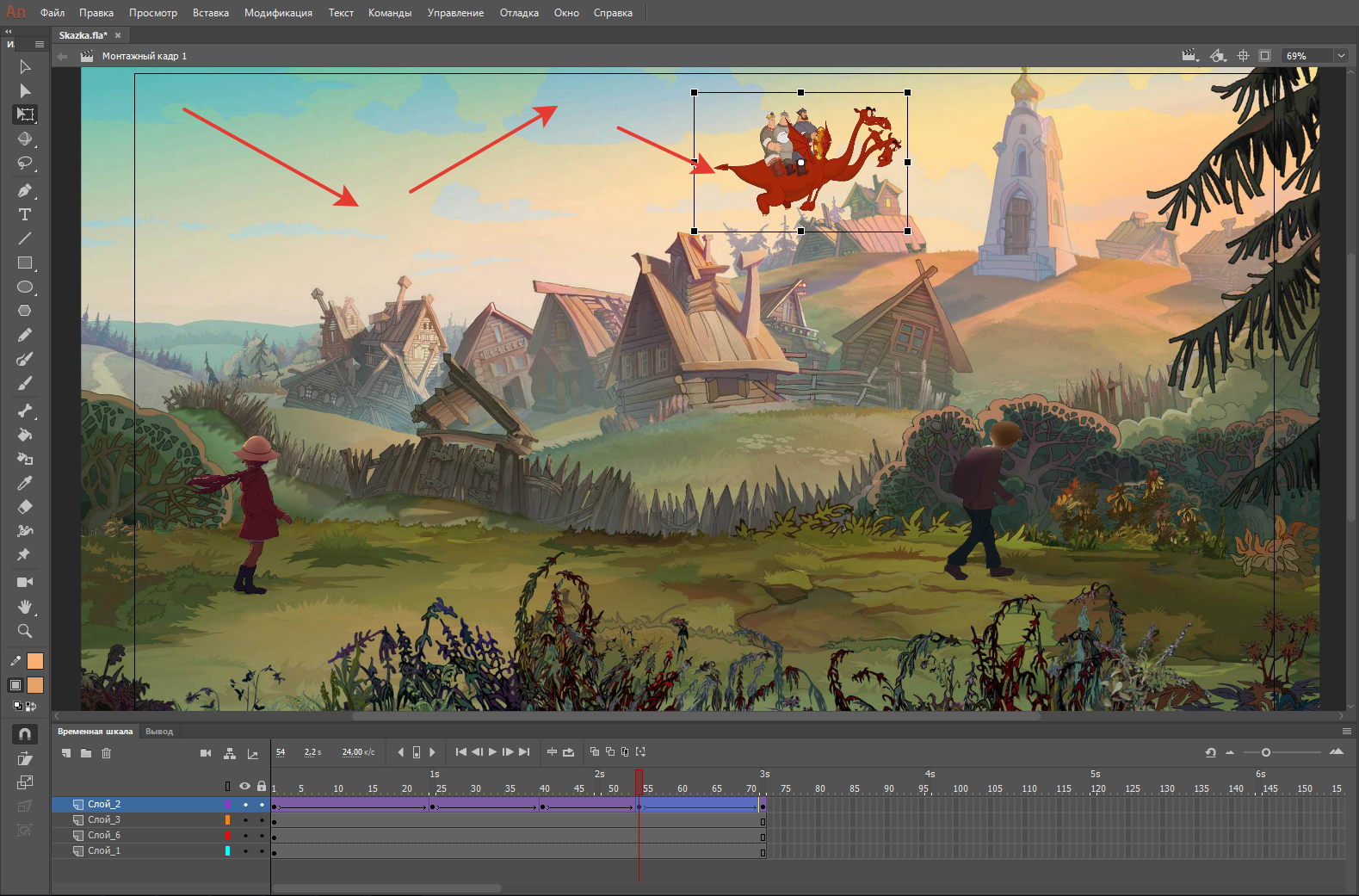Select the Line tool

[x=25, y=238]
